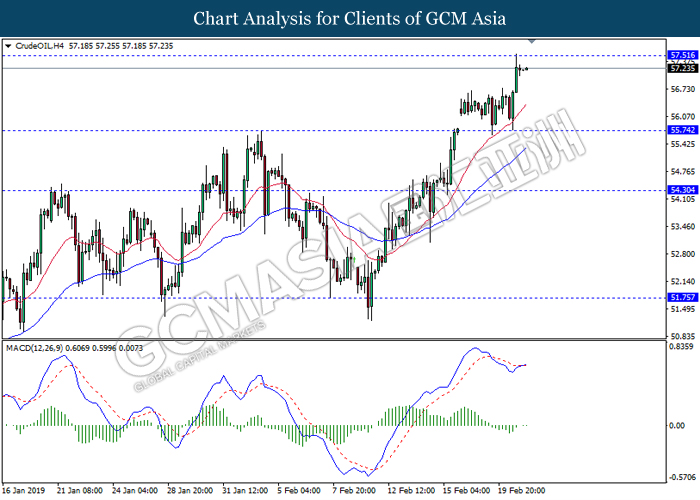Image resolution: width=700 pixels, height=500 pixels.
Task: Click the 5 Feb 04:00 time label
Action: point(299,490)
